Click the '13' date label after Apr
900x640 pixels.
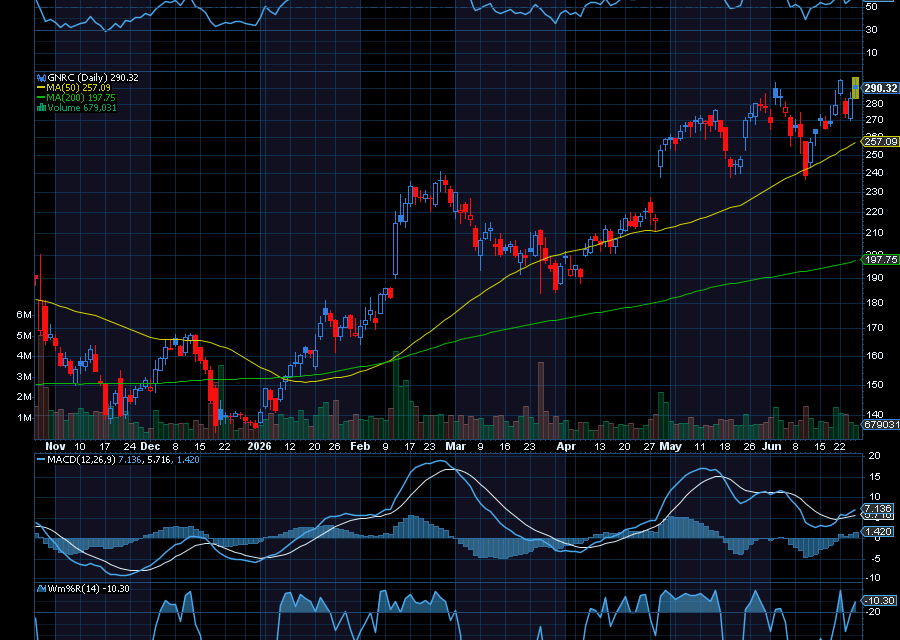[x=600, y=447]
